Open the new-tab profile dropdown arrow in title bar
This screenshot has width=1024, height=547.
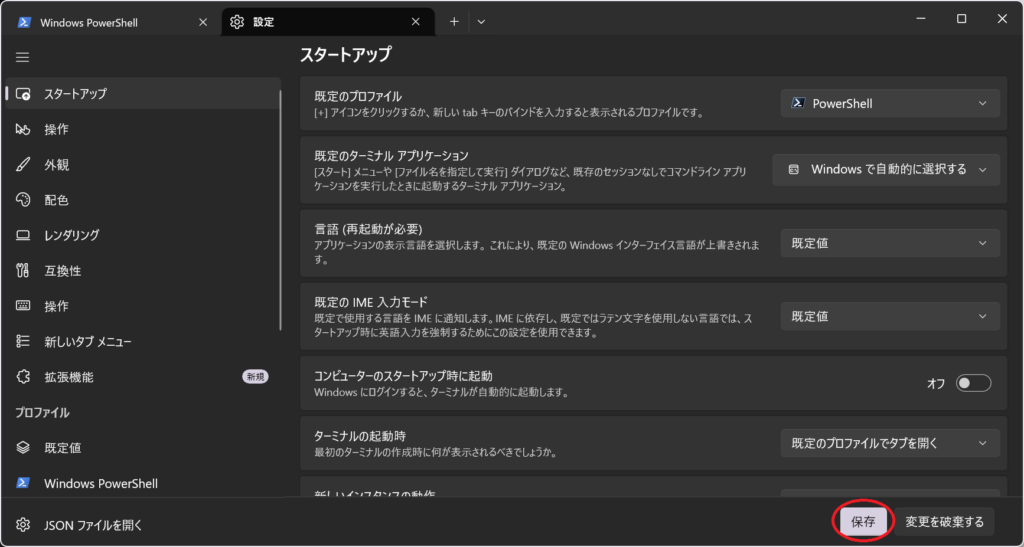[x=481, y=22]
